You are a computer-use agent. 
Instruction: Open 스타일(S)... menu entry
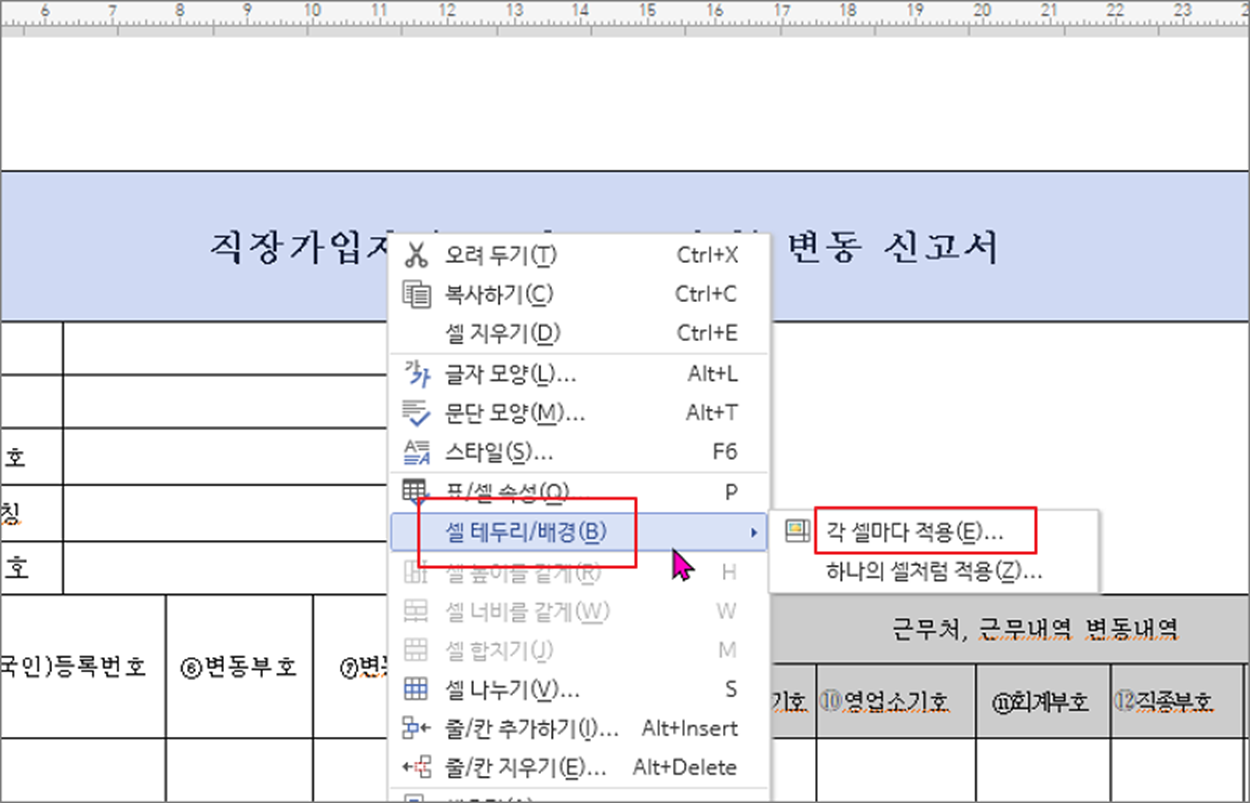[578, 452]
